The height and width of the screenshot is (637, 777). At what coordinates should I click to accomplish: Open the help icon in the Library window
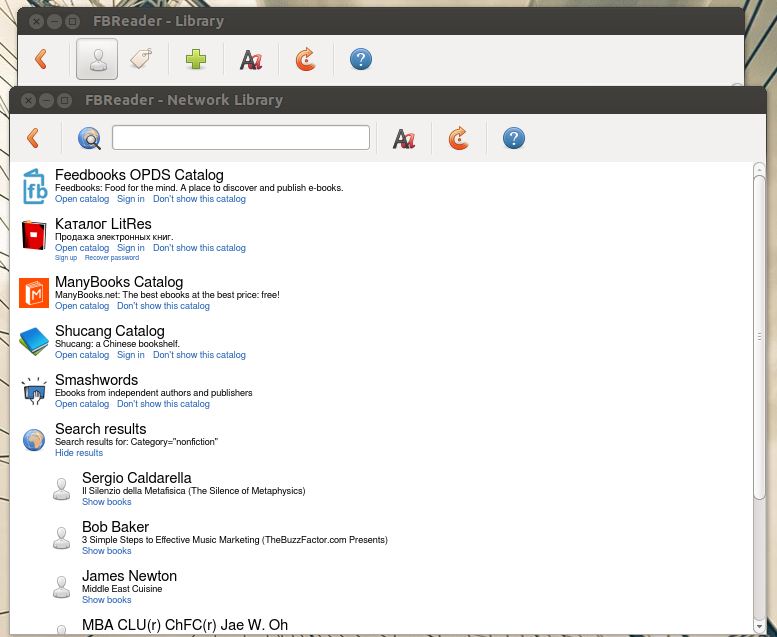pos(361,59)
